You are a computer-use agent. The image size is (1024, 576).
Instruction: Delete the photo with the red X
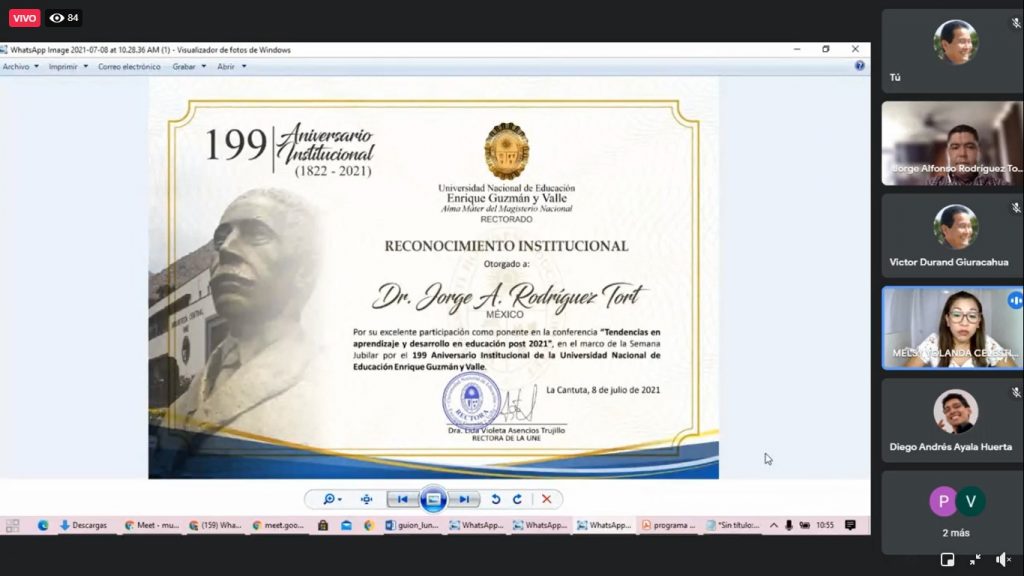(x=547, y=500)
